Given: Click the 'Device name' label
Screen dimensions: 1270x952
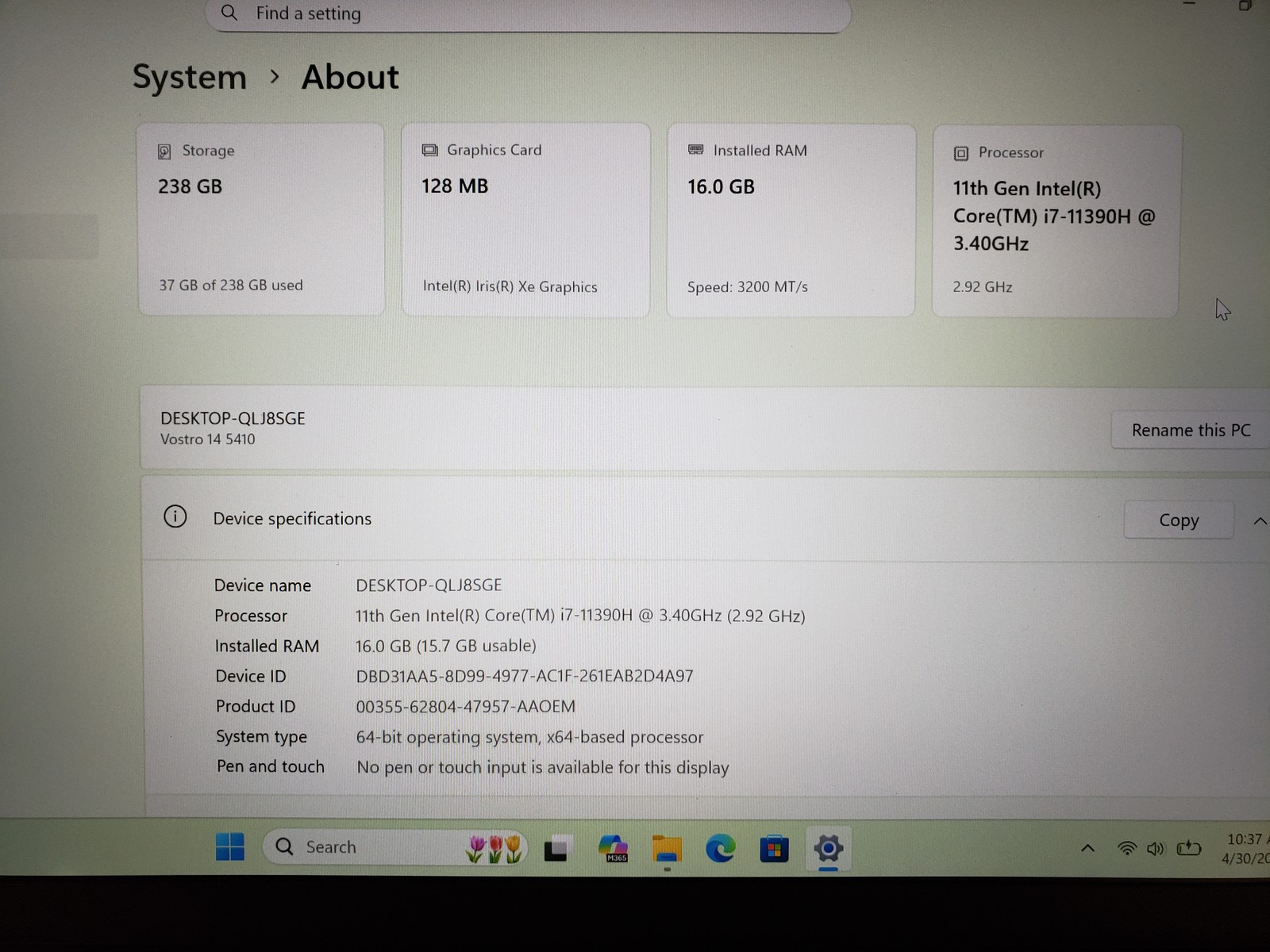Looking at the screenshot, I should pyautogui.click(x=263, y=585).
